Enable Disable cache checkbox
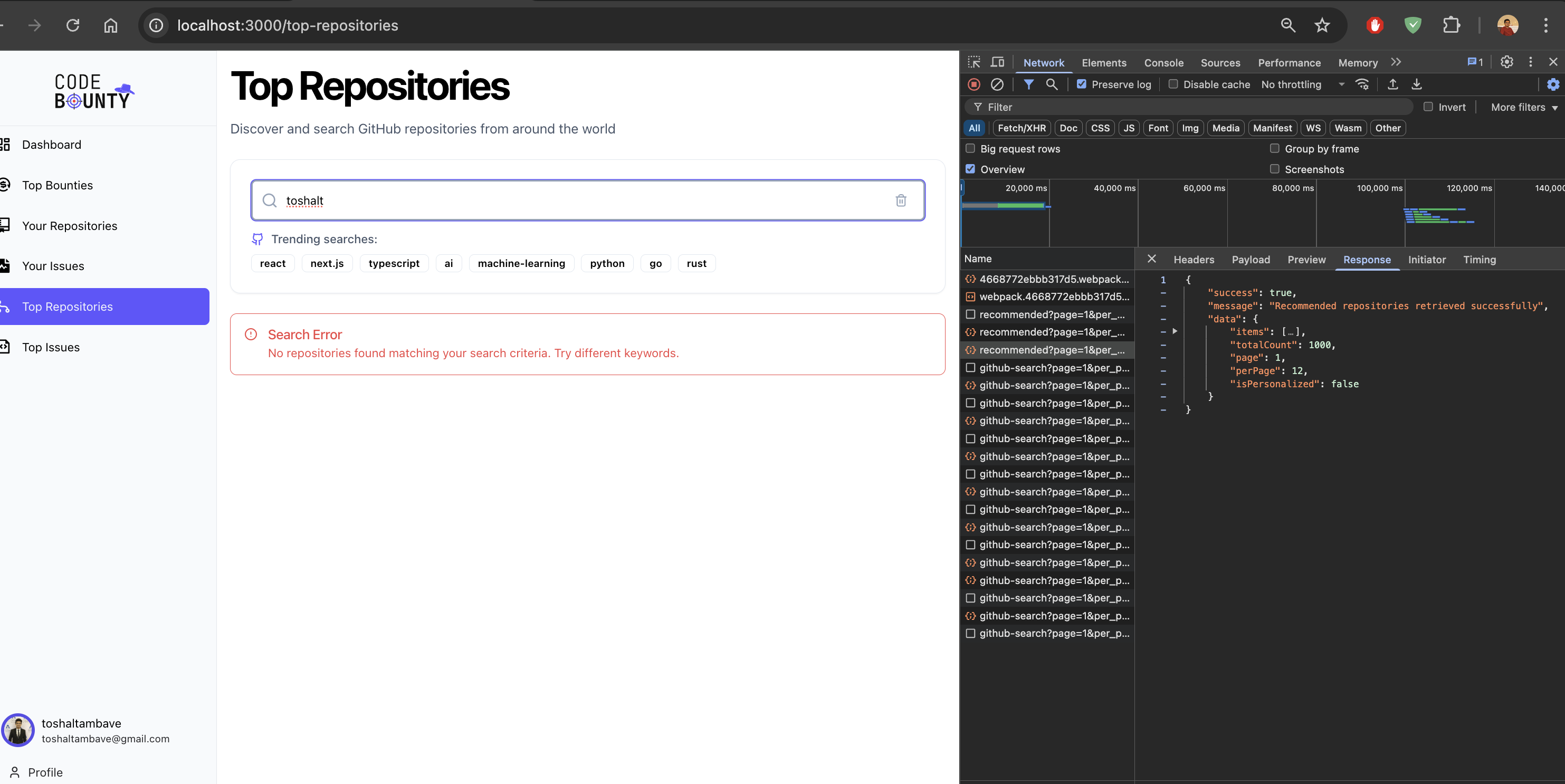 click(x=1173, y=84)
